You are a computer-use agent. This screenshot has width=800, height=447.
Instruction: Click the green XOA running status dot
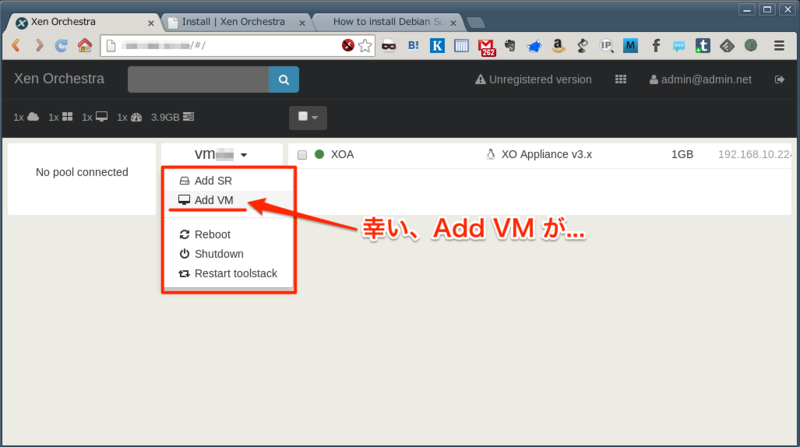(x=319, y=154)
